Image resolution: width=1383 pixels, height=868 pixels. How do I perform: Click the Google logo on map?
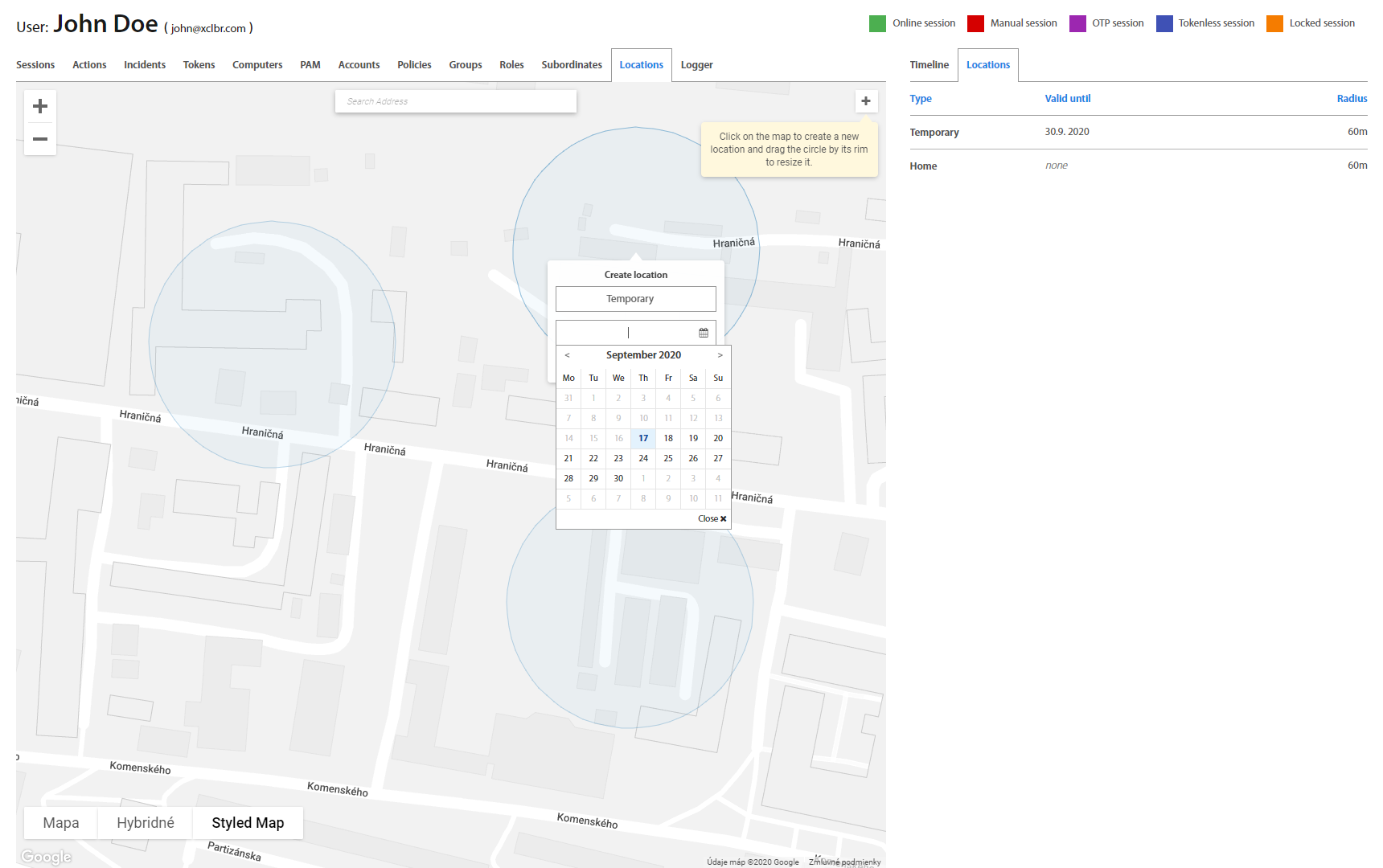click(47, 857)
